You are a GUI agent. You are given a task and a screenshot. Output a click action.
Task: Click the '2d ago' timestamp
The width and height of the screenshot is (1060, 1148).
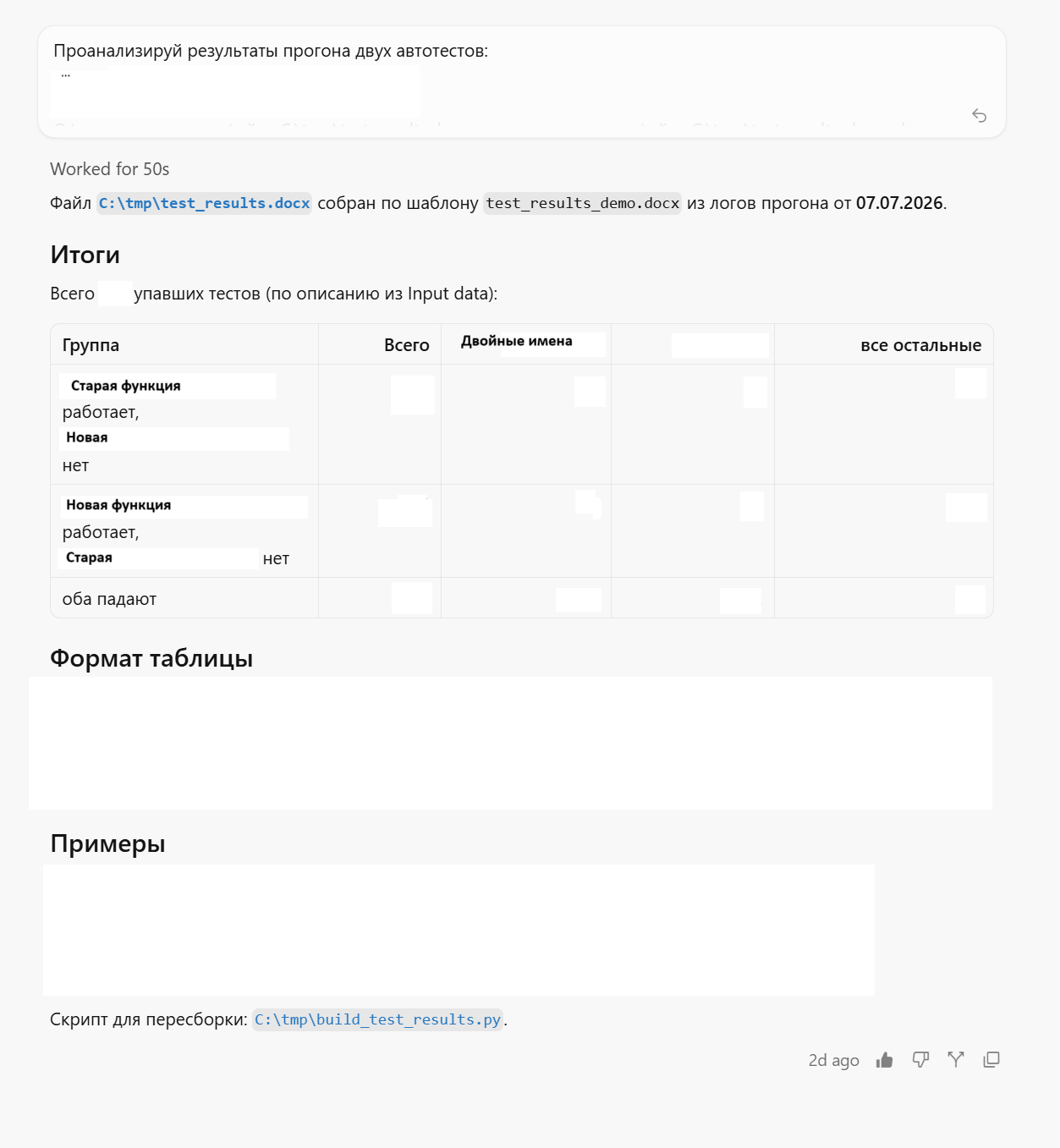(833, 1060)
